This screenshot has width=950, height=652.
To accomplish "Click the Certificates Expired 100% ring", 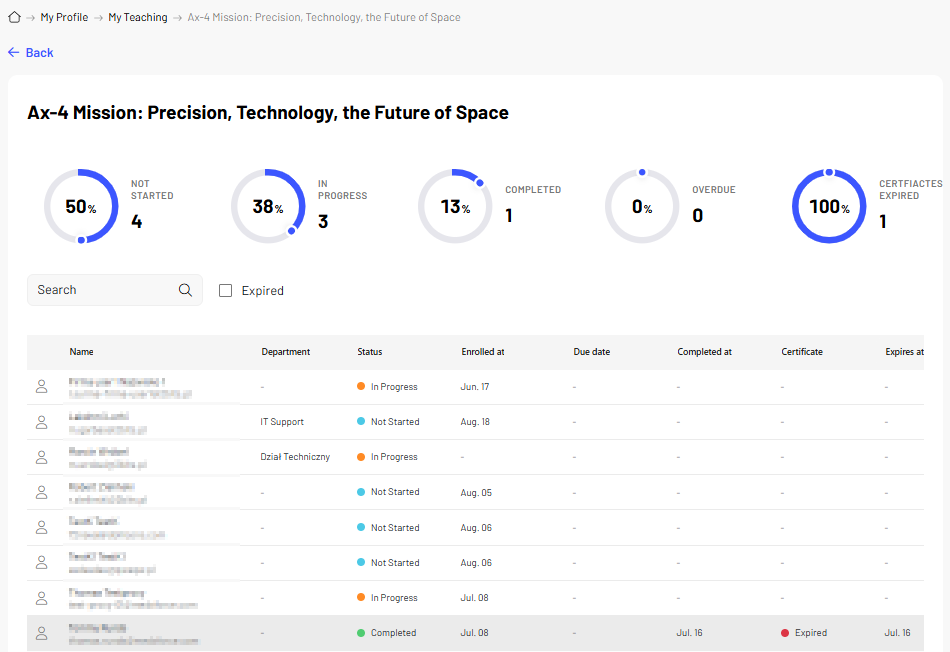I will 829,207.
